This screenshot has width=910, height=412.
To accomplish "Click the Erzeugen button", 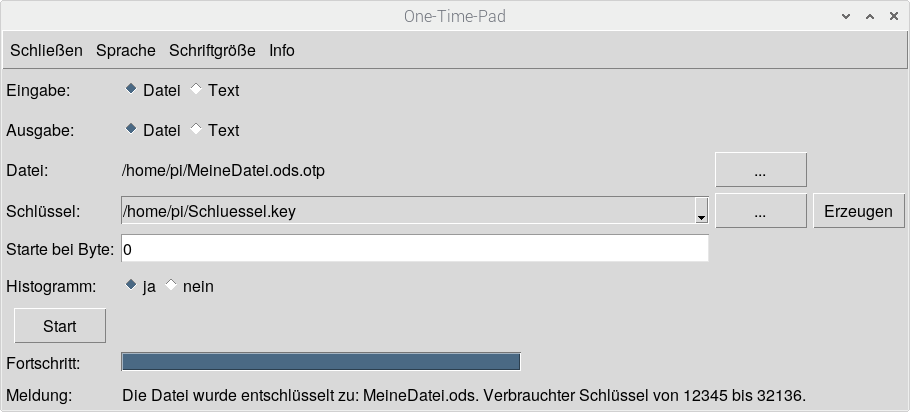I will [858, 212].
